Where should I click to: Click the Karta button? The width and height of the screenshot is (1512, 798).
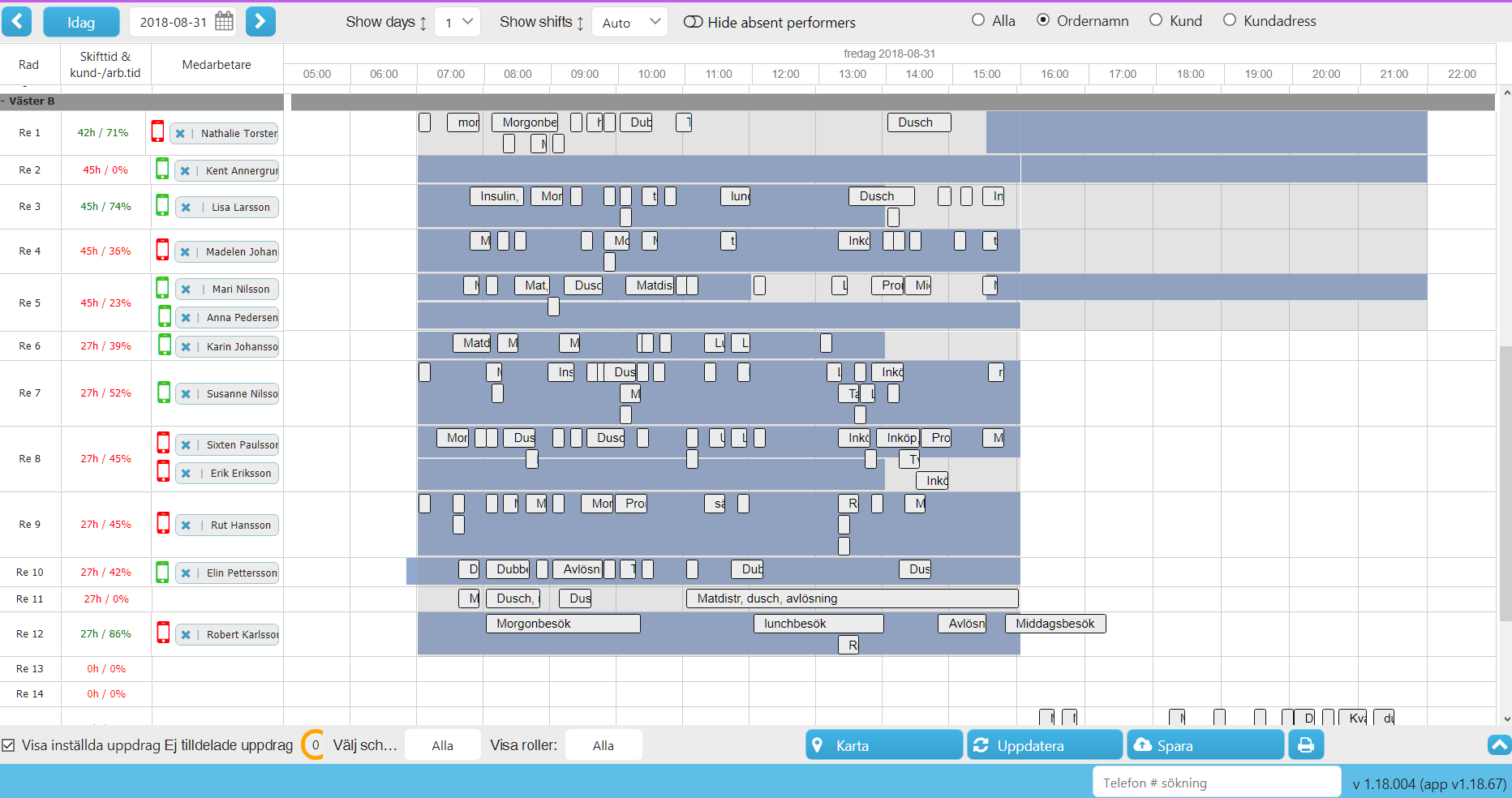(884, 744)
